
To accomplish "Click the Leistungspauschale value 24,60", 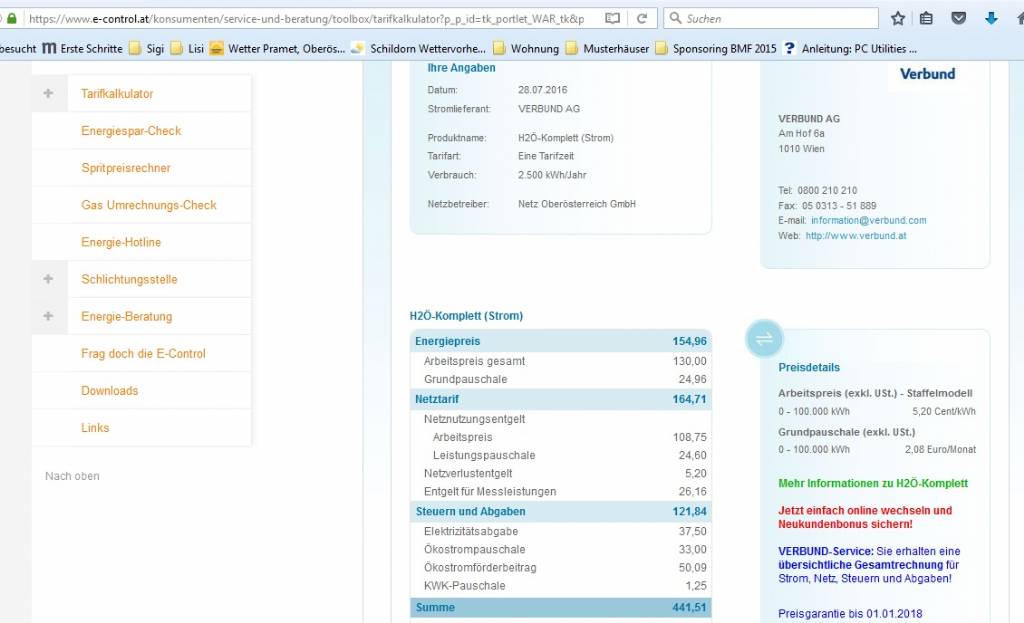I will [x=692, y=455].
